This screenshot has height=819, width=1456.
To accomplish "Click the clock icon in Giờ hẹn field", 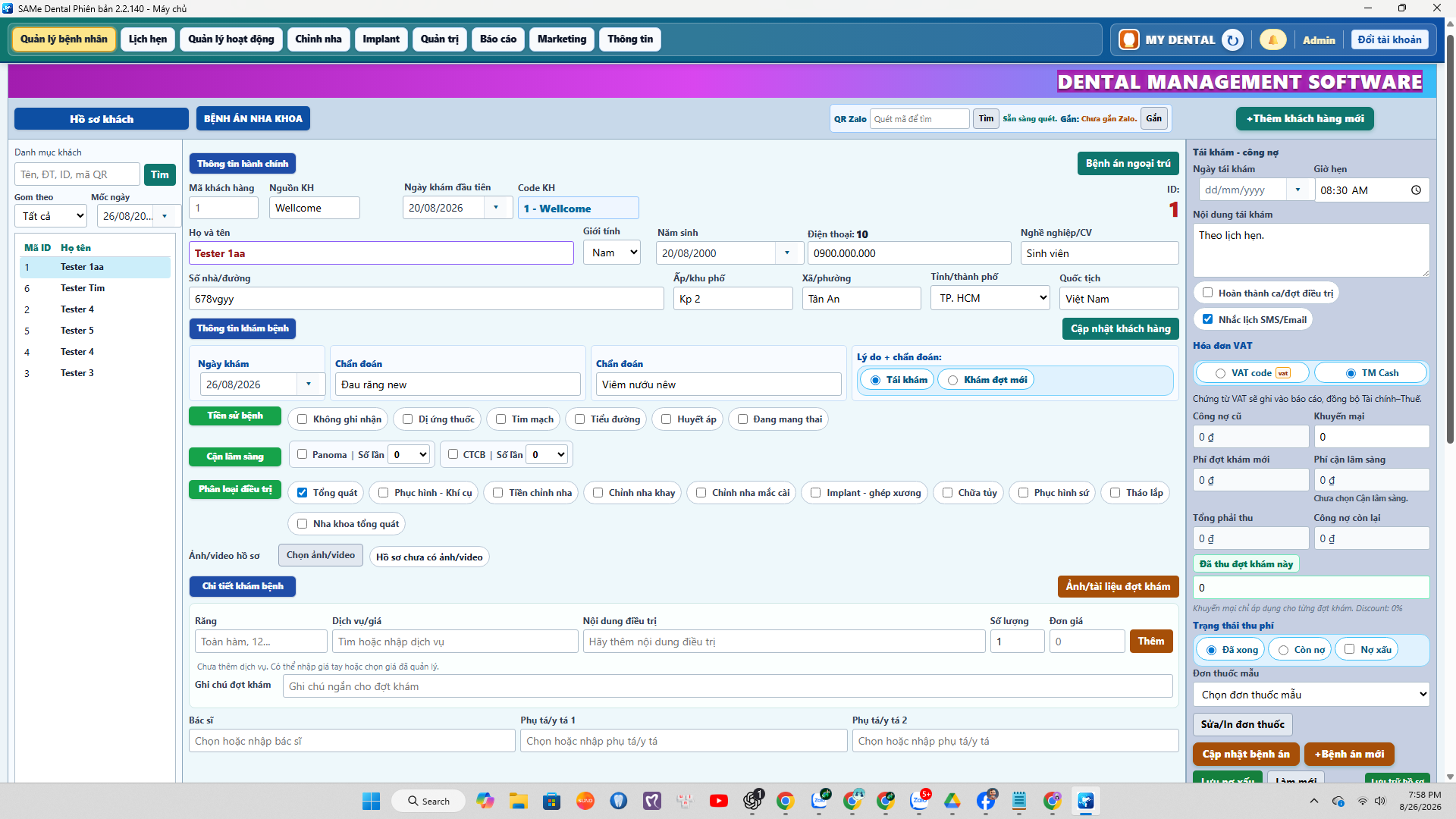I will click(x=1416, y=190).
